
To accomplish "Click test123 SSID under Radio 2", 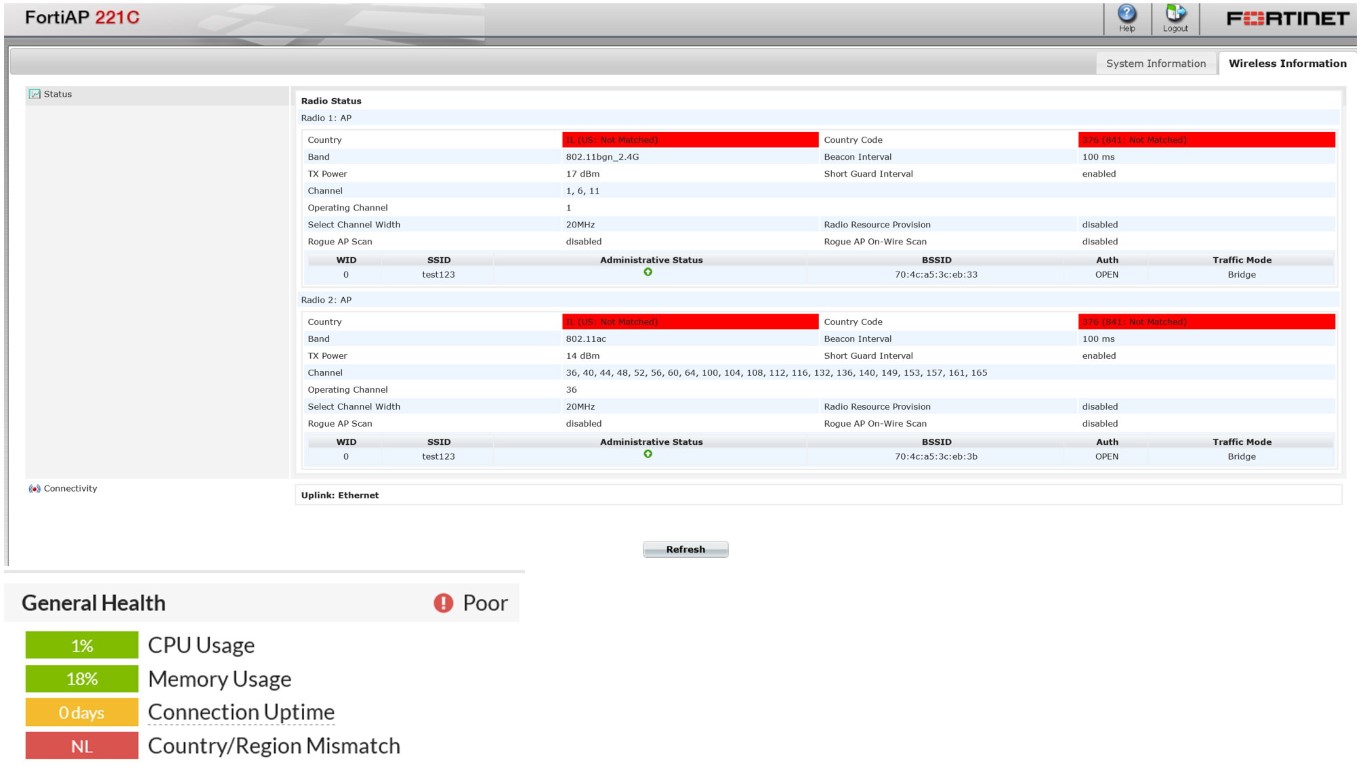I will 438,457.
